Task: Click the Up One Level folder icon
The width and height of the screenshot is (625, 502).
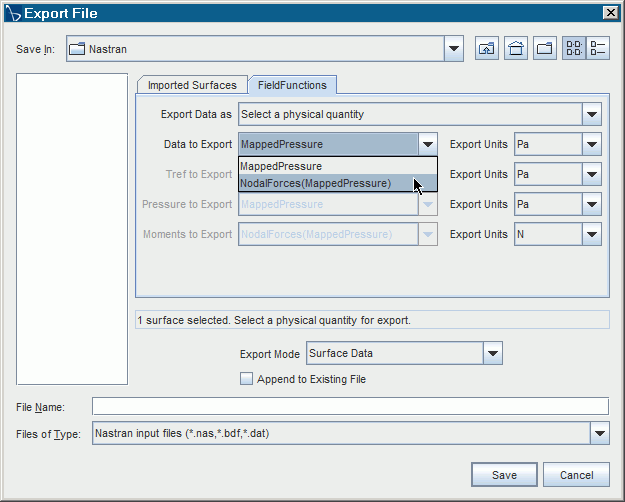Action: 487,48
